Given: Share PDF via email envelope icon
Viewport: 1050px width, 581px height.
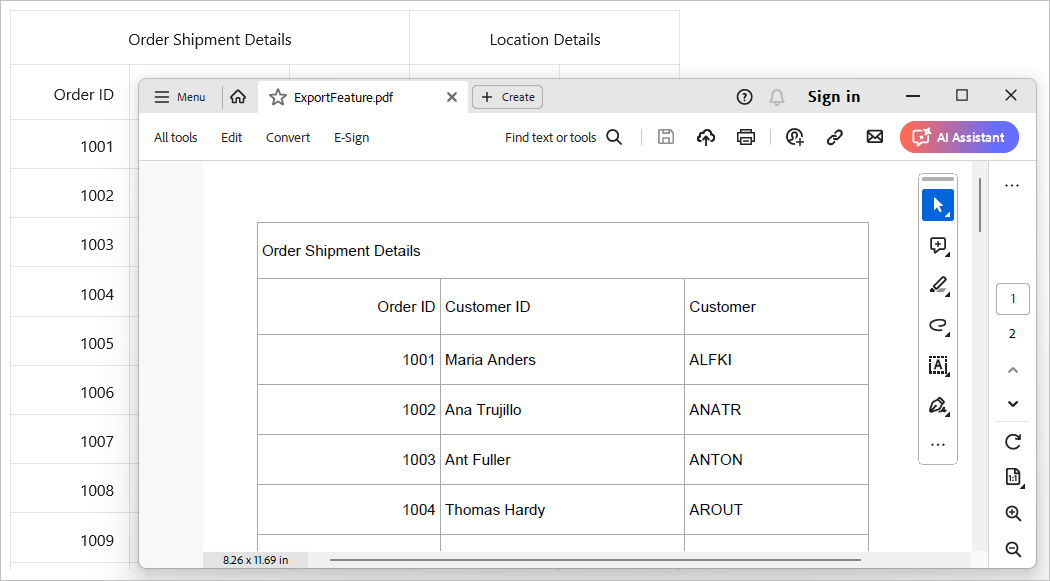Looking at the screenshot, I should 875,138.
